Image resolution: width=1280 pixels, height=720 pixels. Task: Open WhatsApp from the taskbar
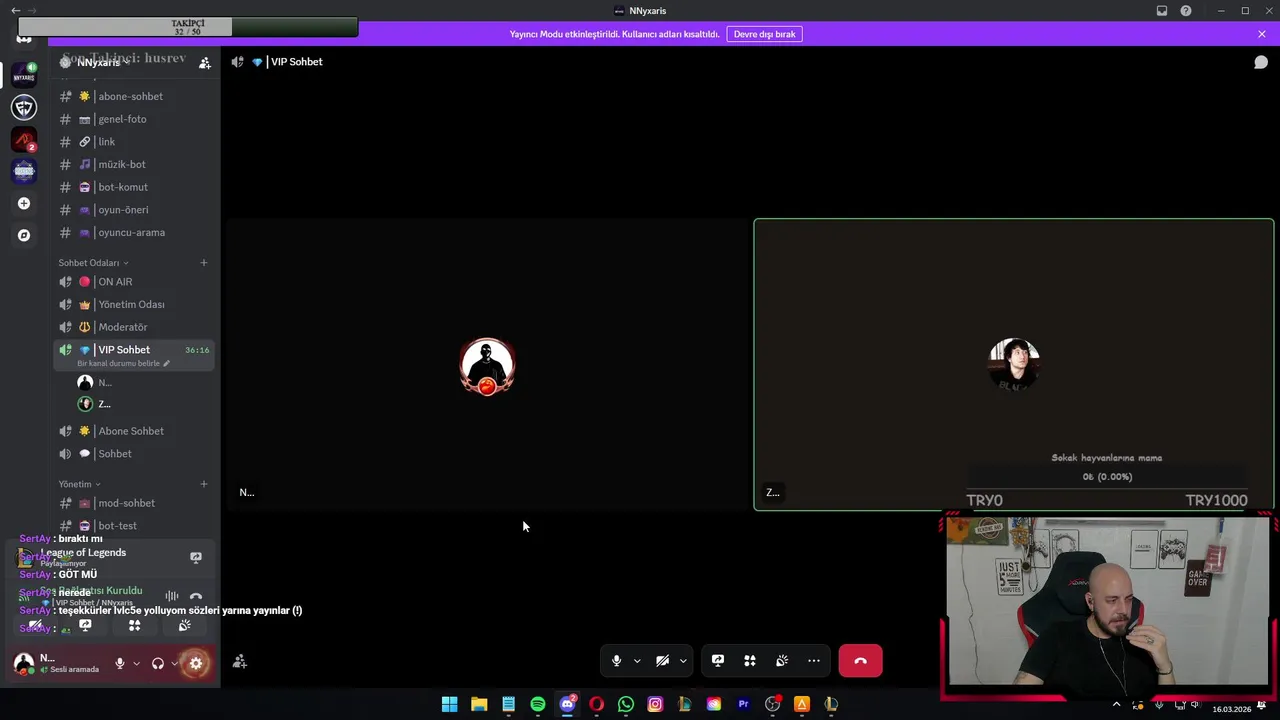click(626, 704)
